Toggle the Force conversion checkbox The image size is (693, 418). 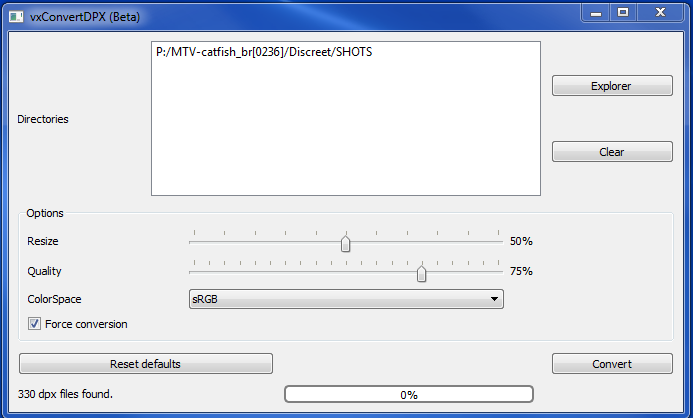coord(34,324)
